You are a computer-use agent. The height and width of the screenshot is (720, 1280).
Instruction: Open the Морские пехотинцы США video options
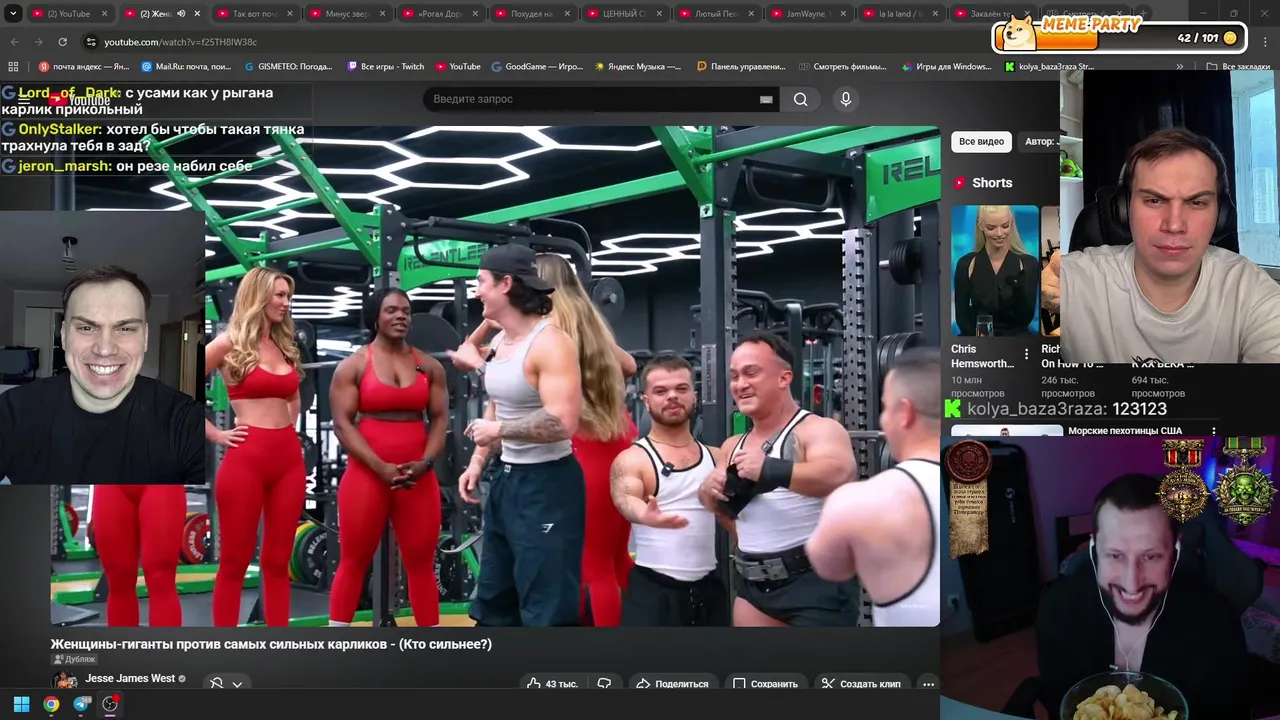pyautogui.click(x=1214, y=432)
